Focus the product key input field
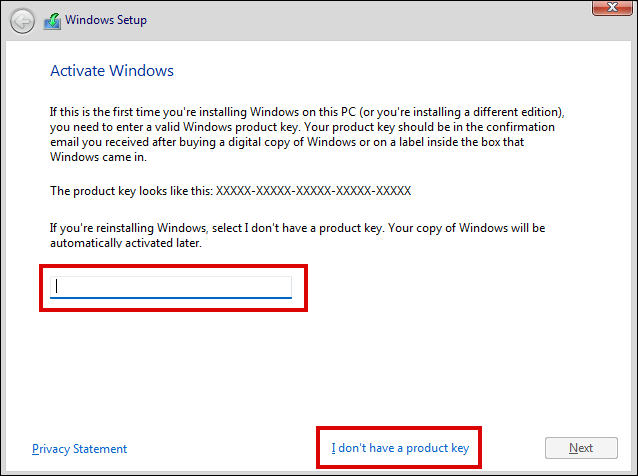Screen dimensions: 638x476 pos(171,287)
